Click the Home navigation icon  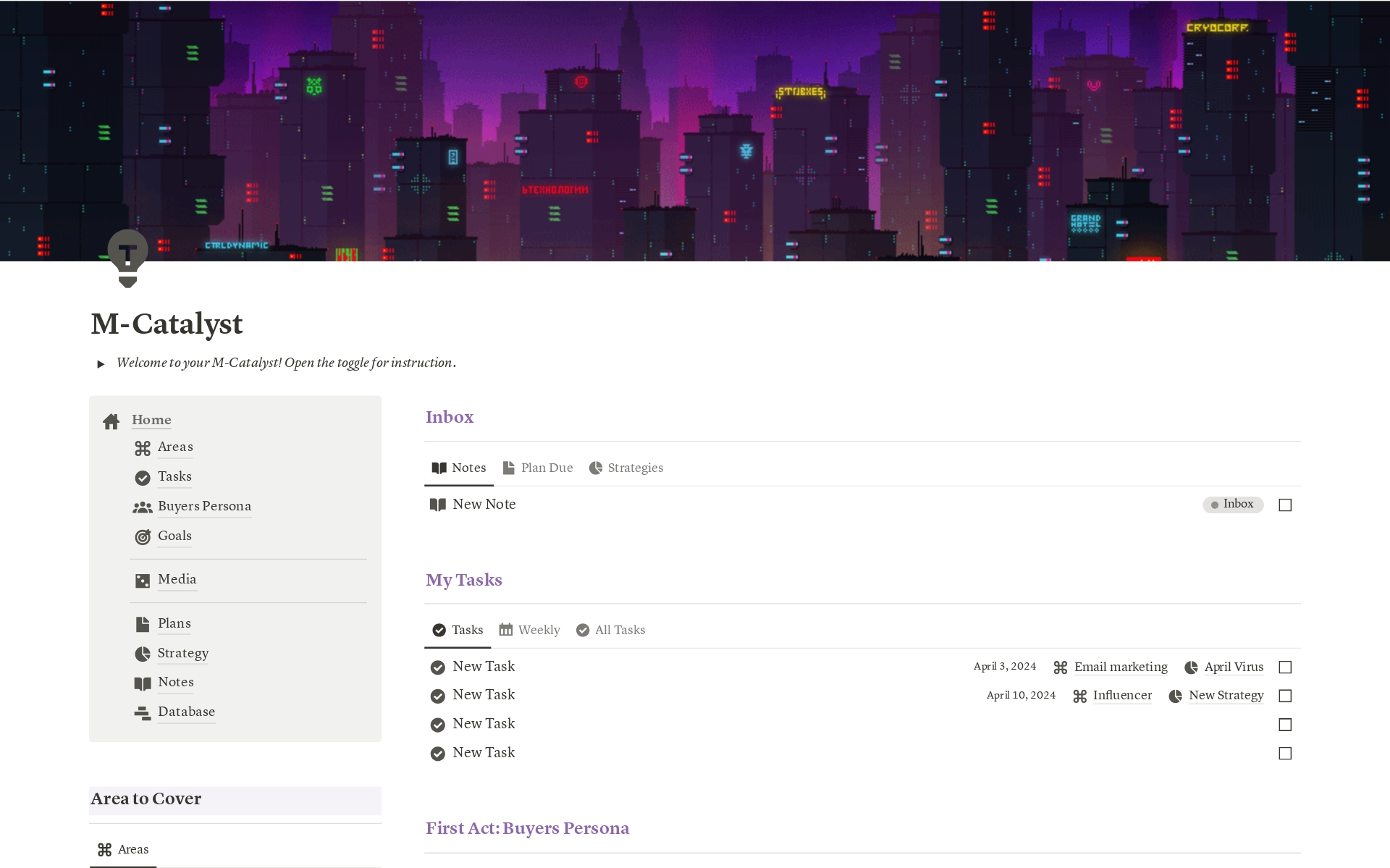click(113, 420)
